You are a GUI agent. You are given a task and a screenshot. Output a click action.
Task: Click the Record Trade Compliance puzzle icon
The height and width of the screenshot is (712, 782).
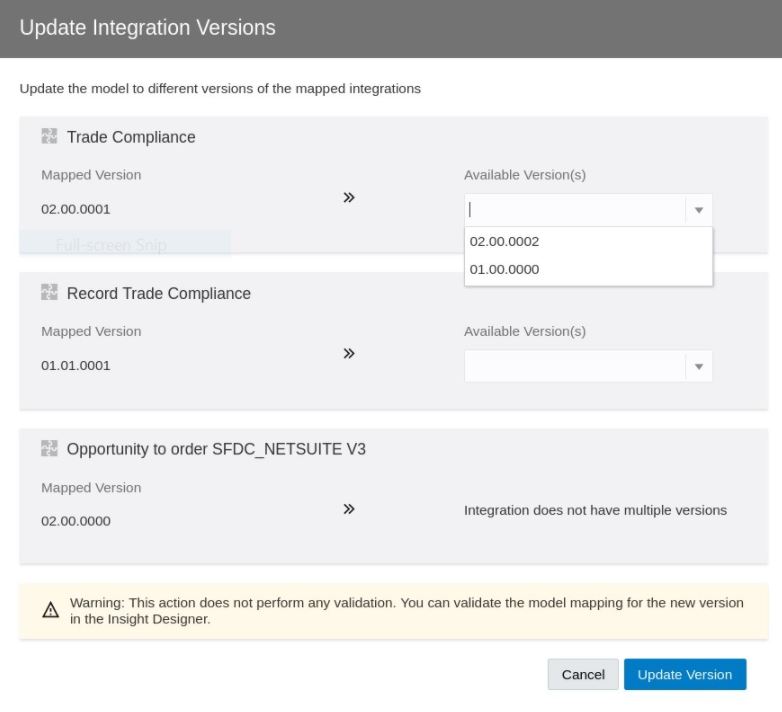click(x=49, y=293)
